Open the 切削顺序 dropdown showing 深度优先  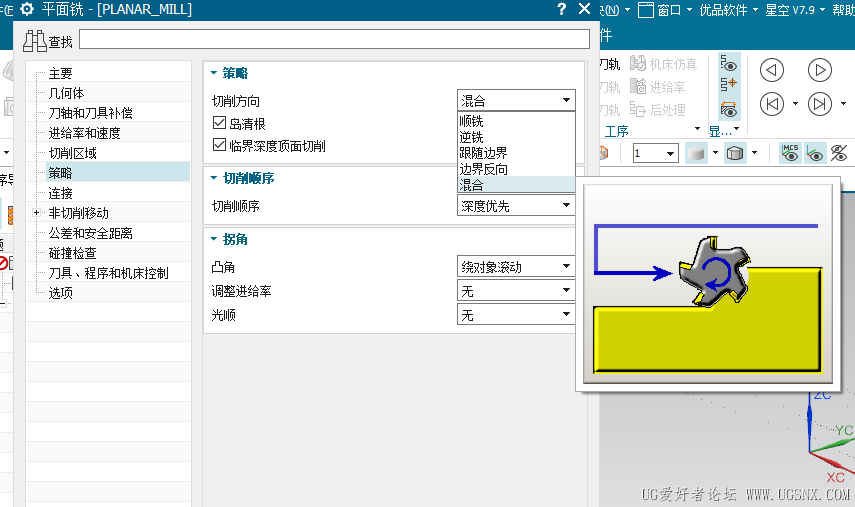516,206
